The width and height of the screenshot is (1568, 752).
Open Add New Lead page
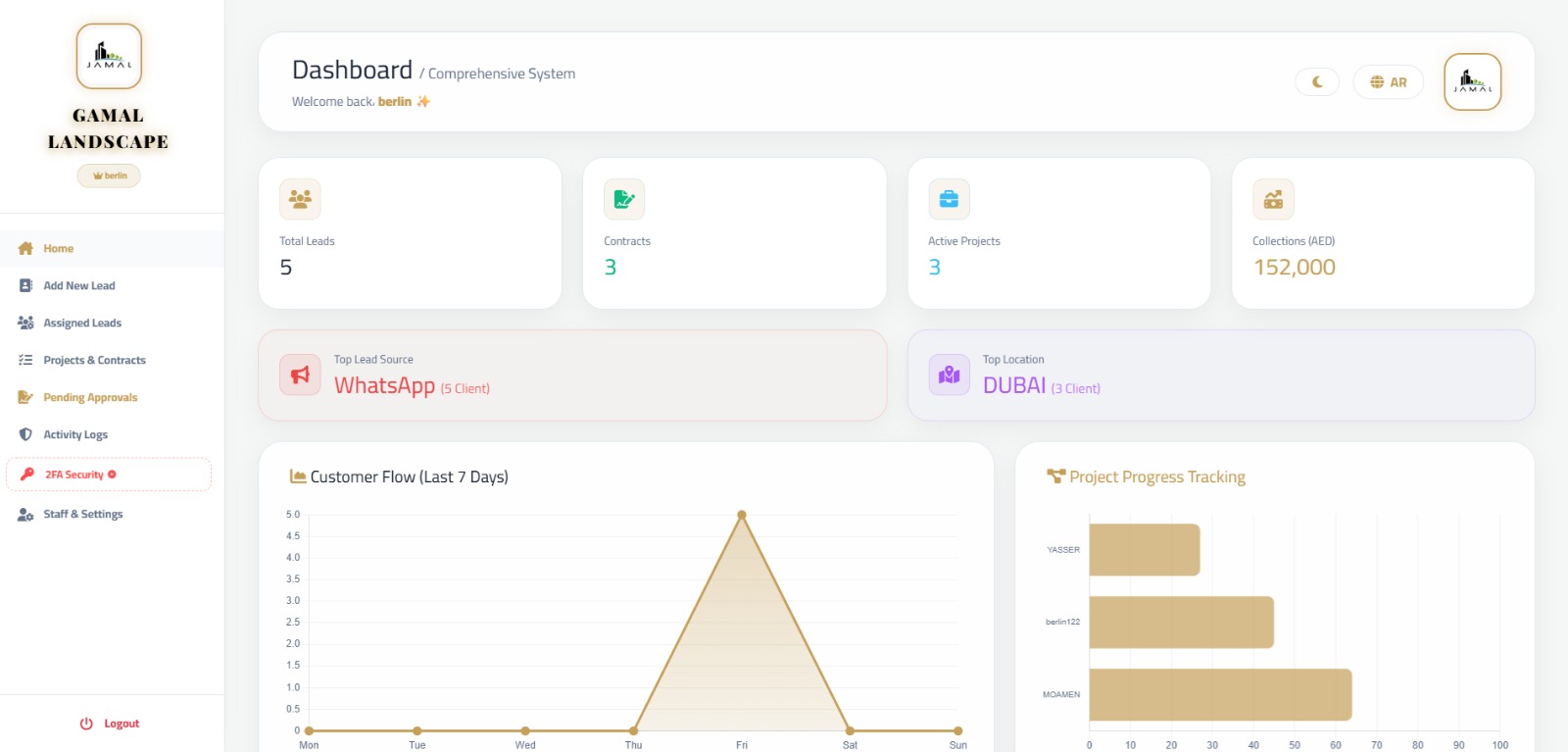pos(78,286)
